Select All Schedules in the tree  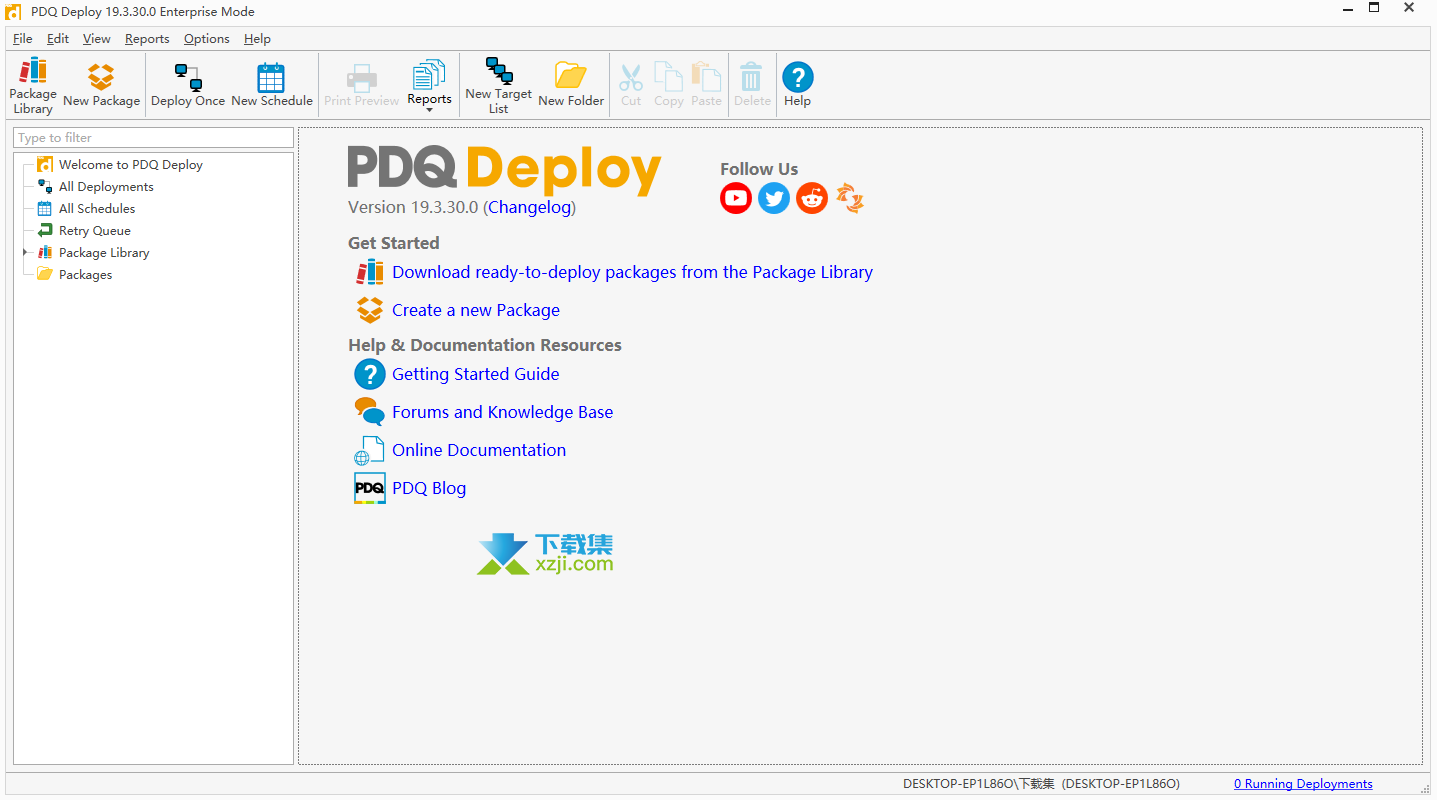click(97, 209)
